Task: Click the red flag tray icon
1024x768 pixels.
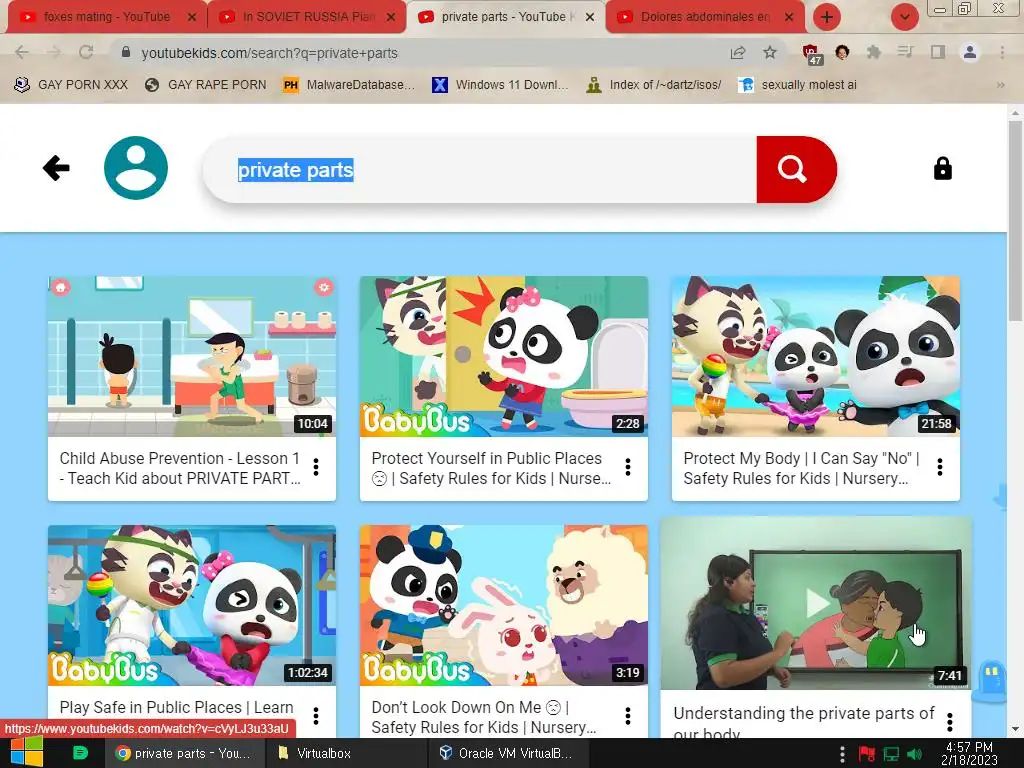Action: 867,754
